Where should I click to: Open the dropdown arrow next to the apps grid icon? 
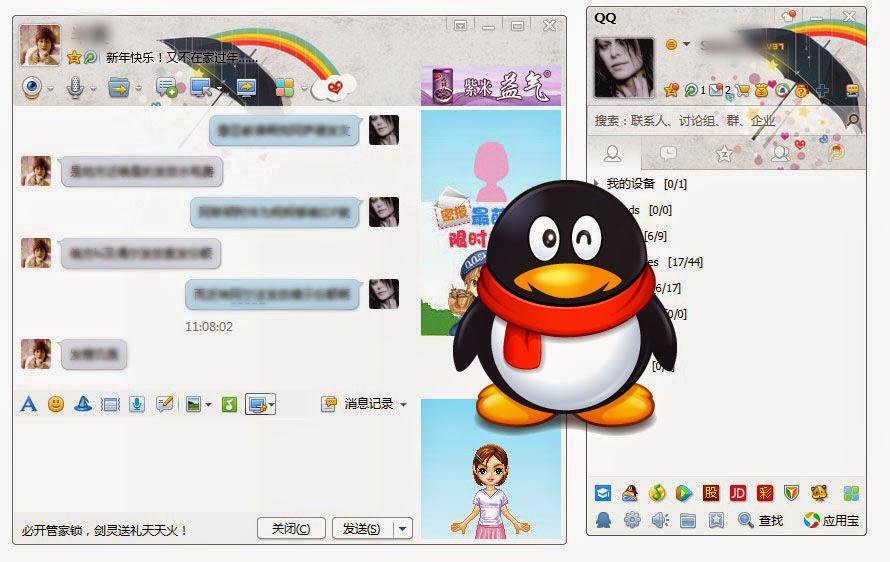pos(304,89)
